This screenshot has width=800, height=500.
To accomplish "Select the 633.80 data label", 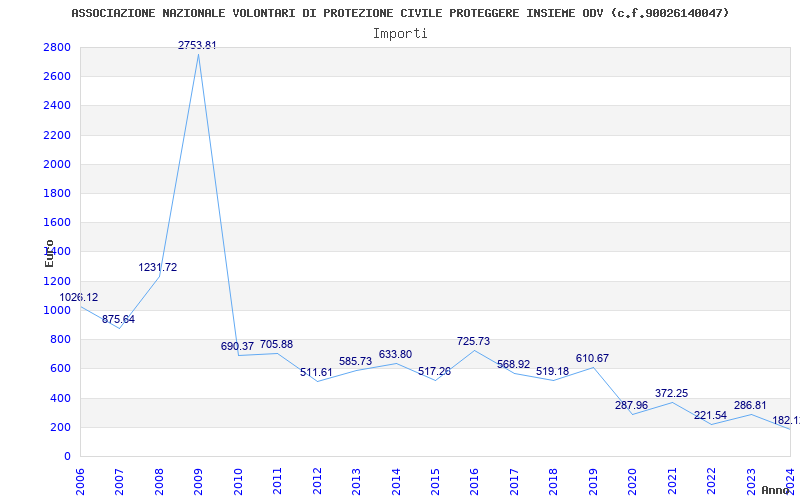I will [395, 355].
